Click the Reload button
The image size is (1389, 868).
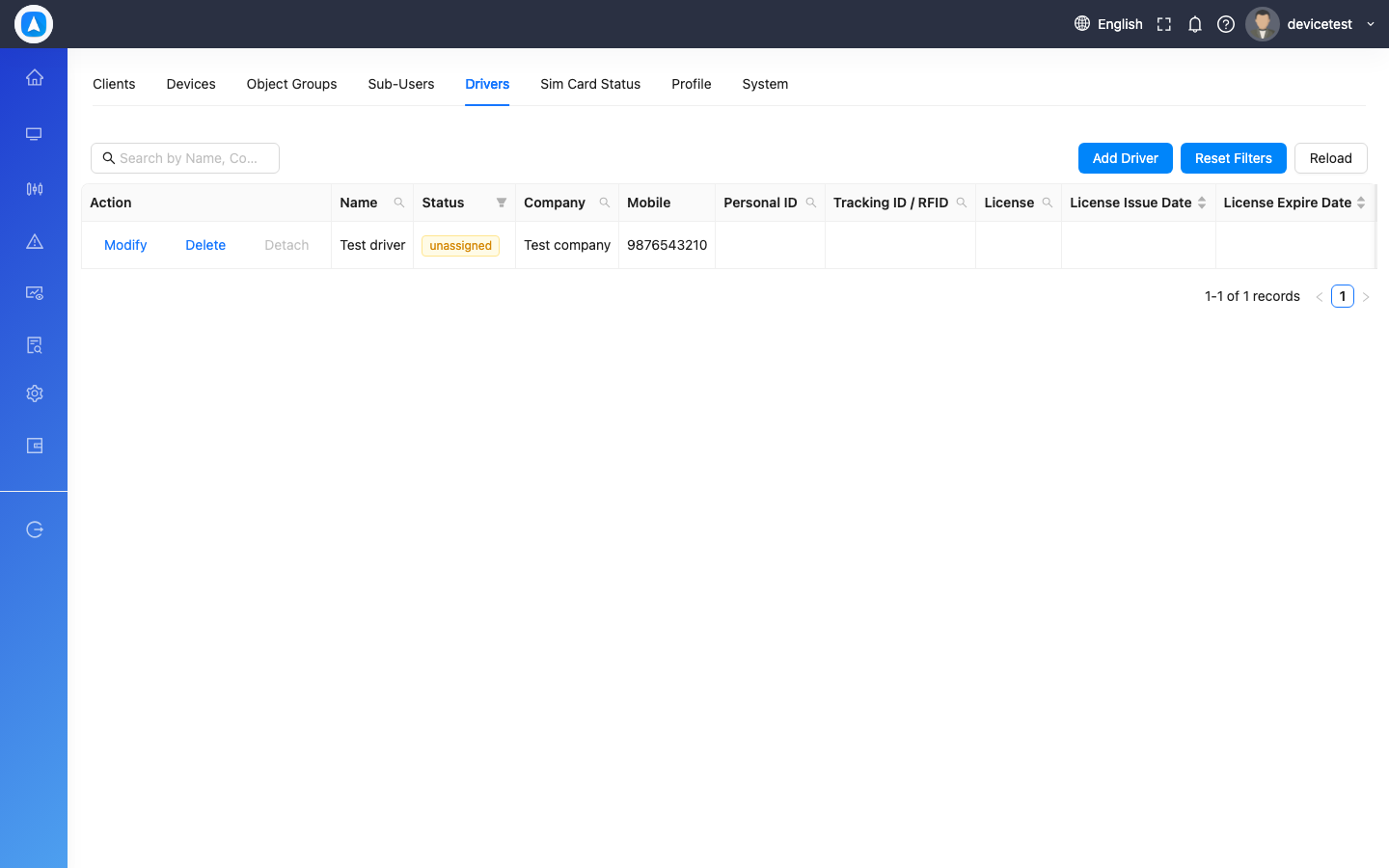pos(1331,158)
